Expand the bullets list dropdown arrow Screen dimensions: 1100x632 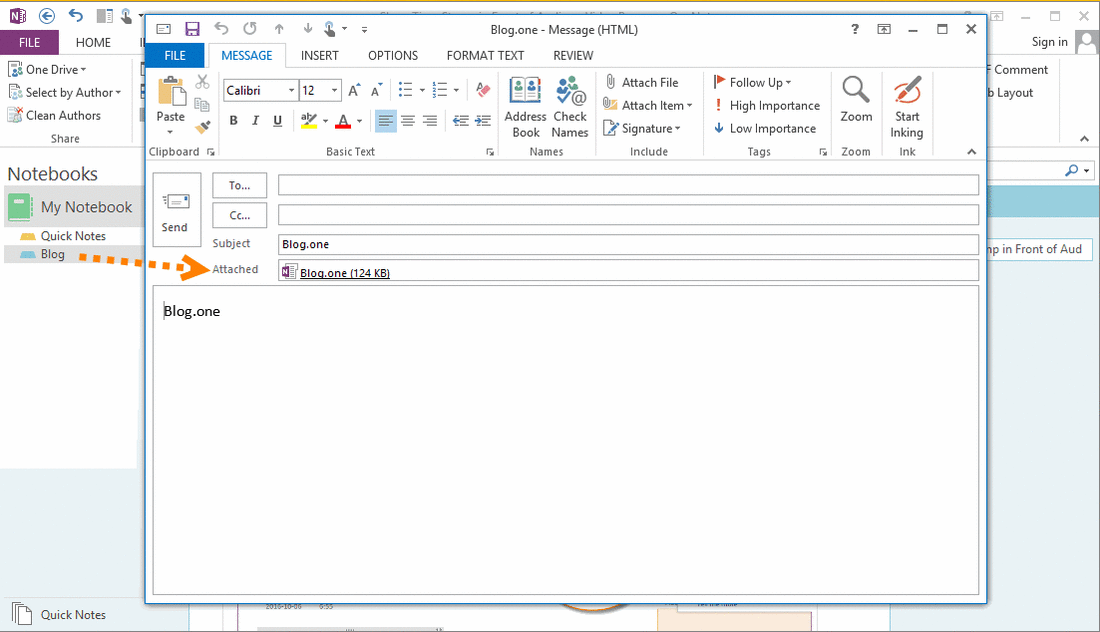[x=422, y=90]
